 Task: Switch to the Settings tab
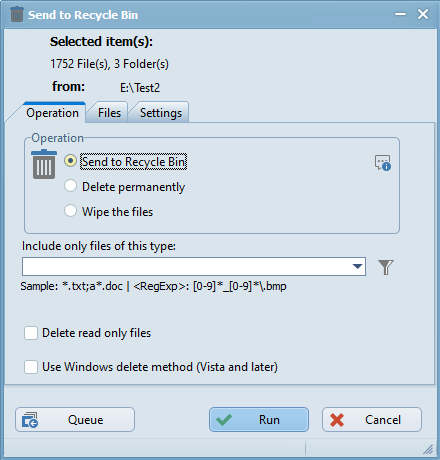[x=161, y=113]
